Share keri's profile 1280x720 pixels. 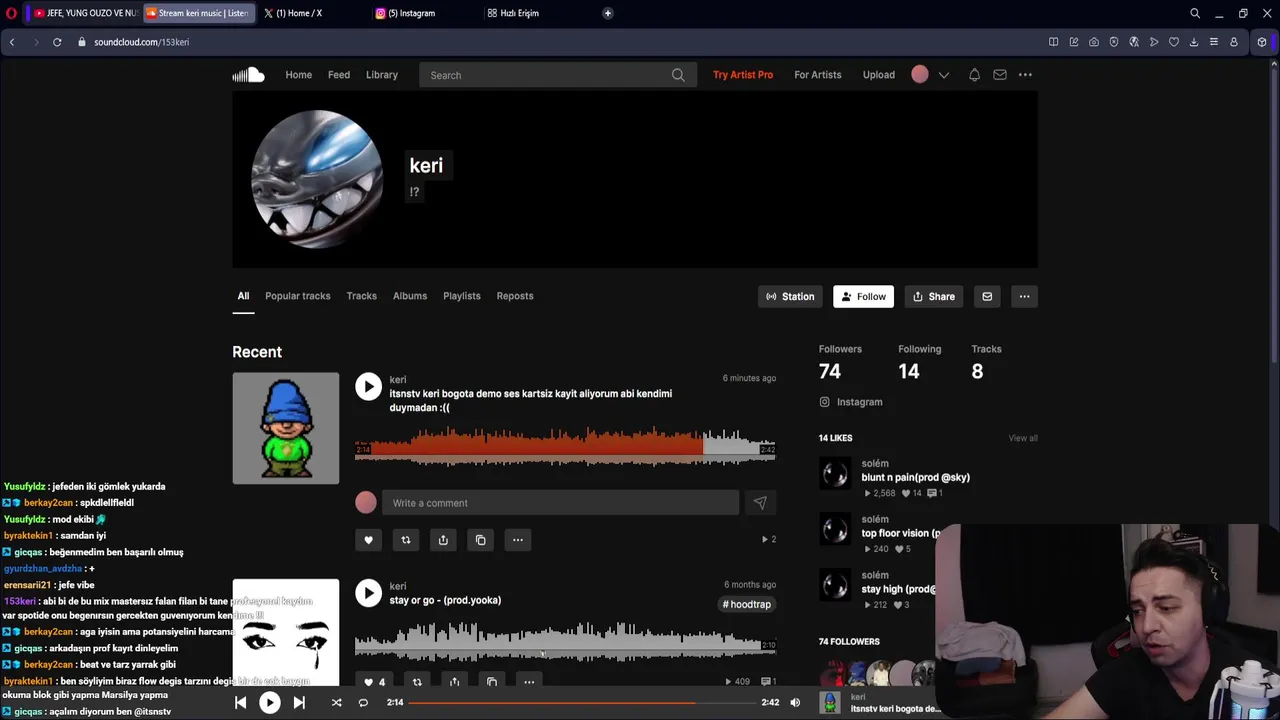[934, 297]
